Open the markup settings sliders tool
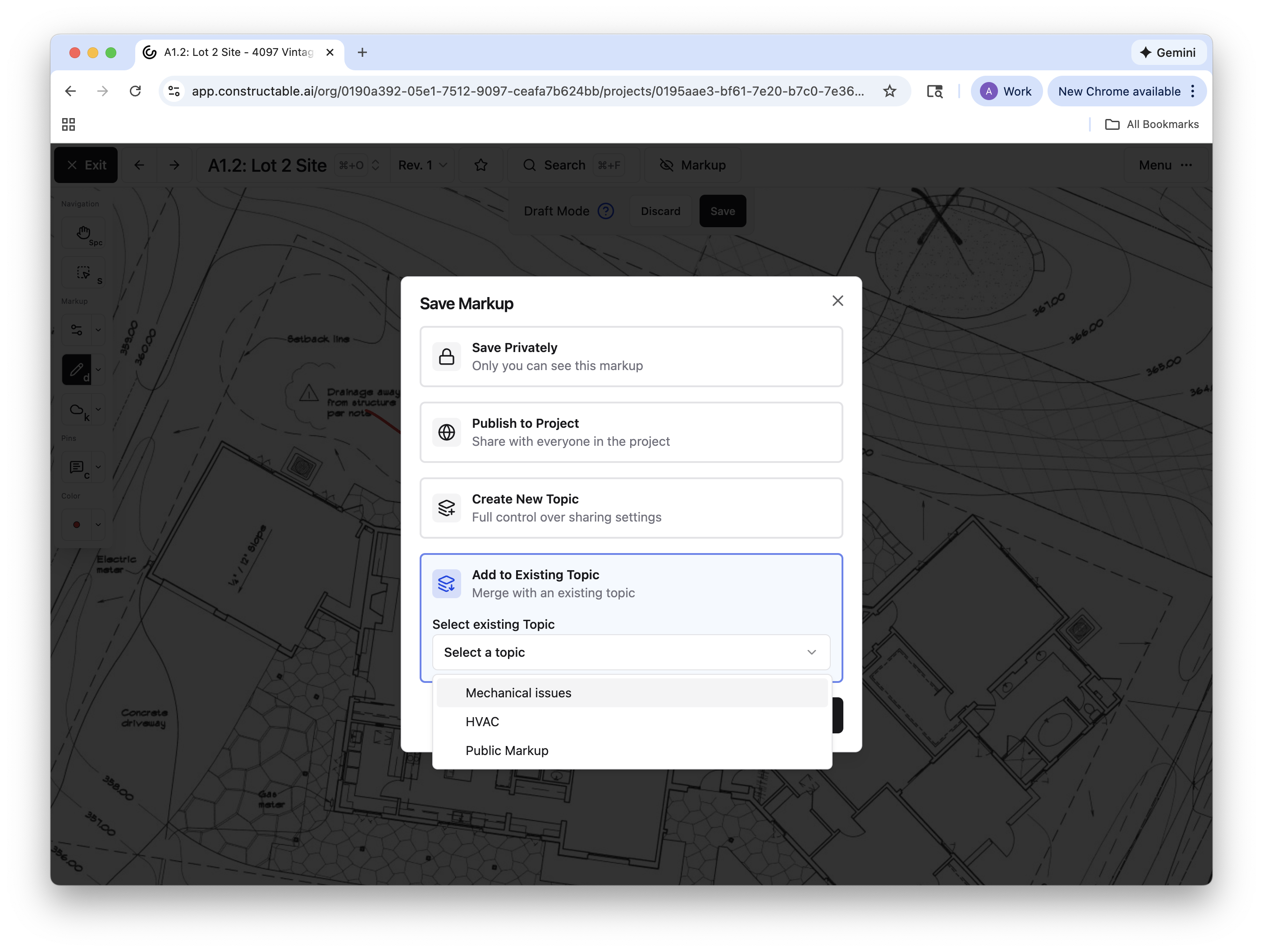 click(x=77, y=330)
